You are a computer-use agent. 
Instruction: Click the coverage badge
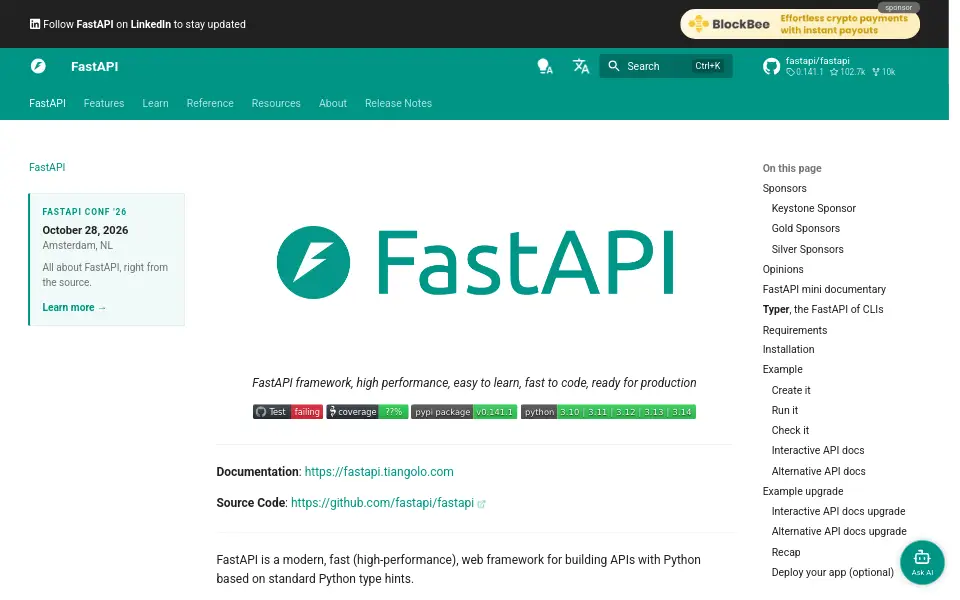click(x=367, y=412)
